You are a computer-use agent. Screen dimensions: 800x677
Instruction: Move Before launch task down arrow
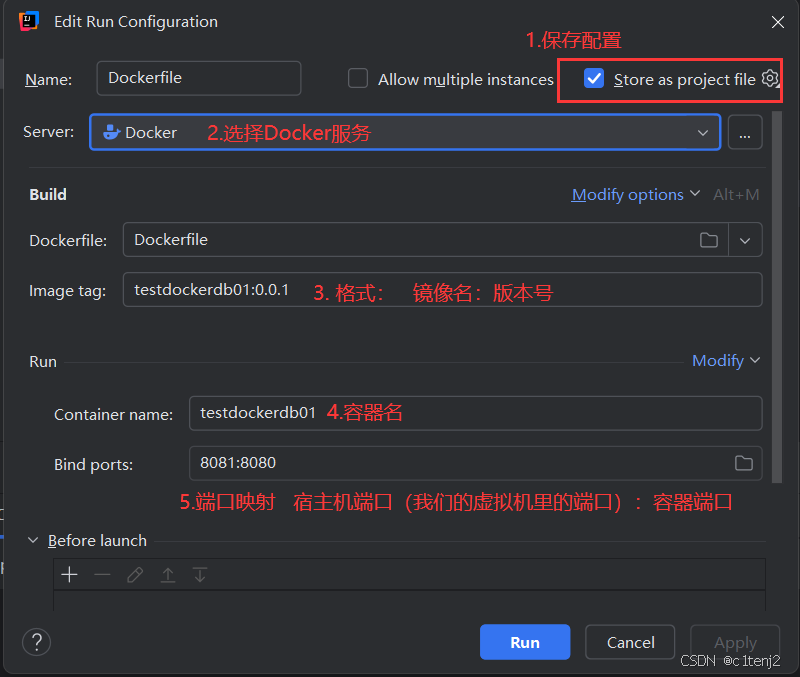coord(200,575)
